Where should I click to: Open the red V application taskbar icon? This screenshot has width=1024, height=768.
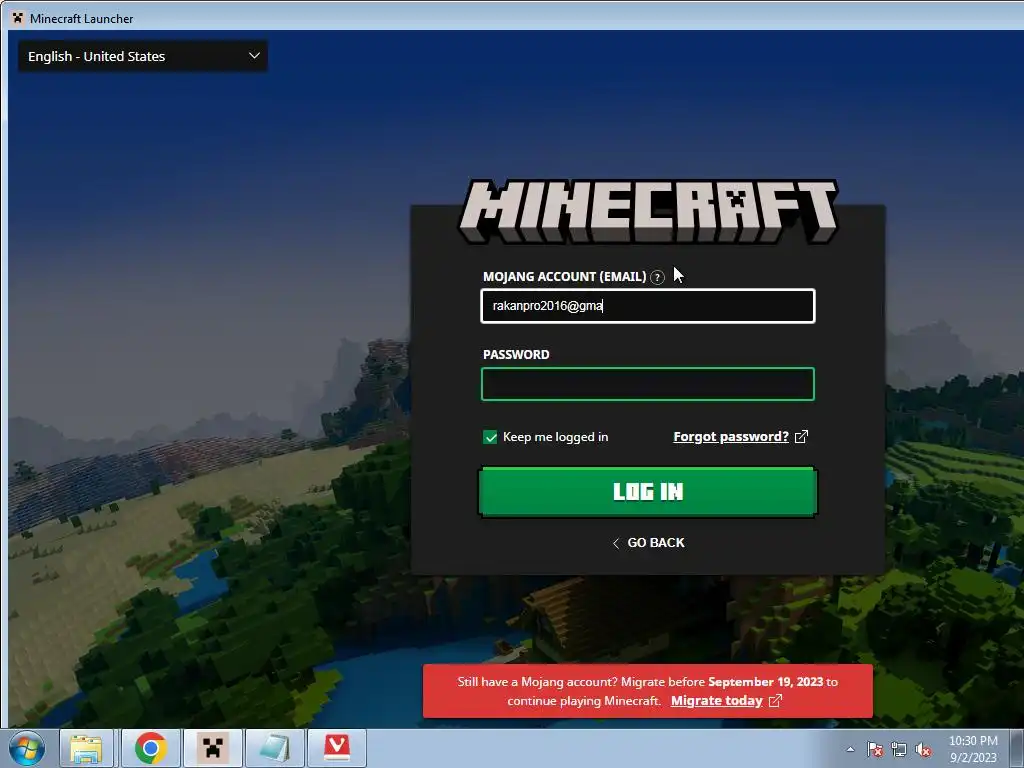point(337,748)
